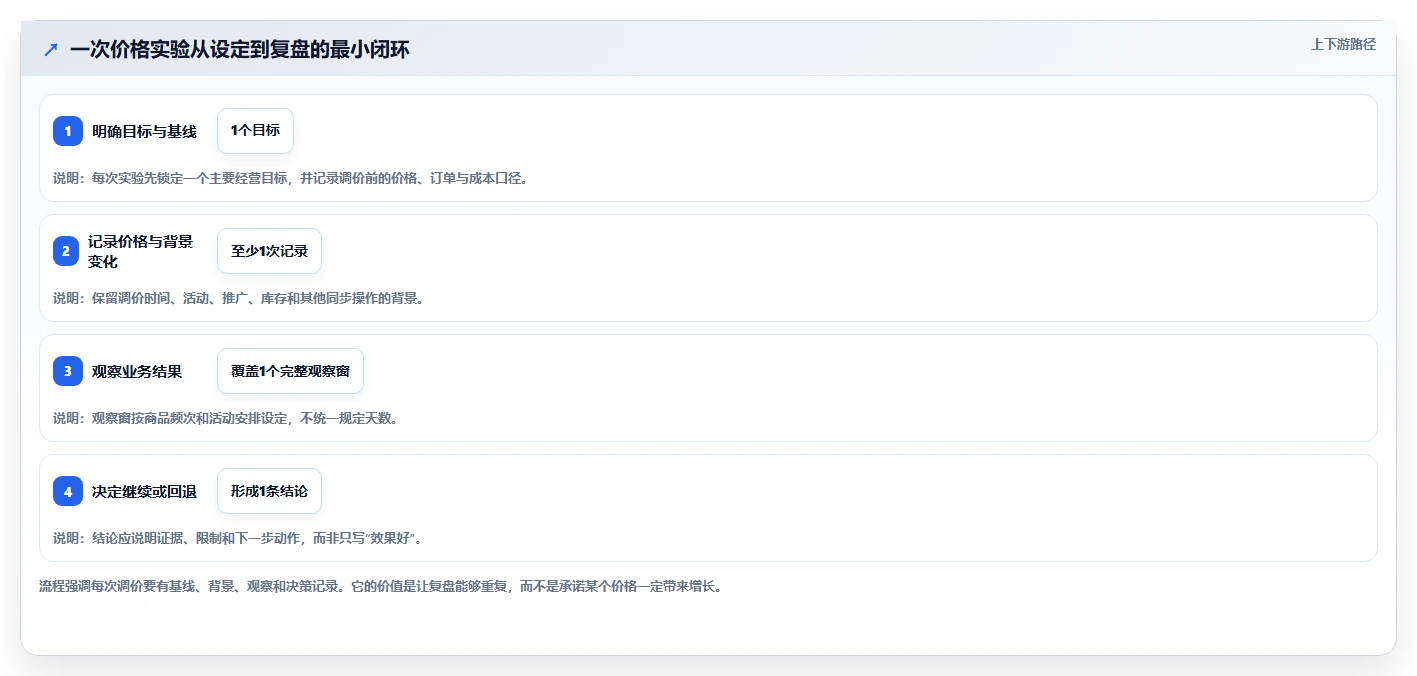
Task: Click the arrow icon beside the title
Action: coord(51,49)
